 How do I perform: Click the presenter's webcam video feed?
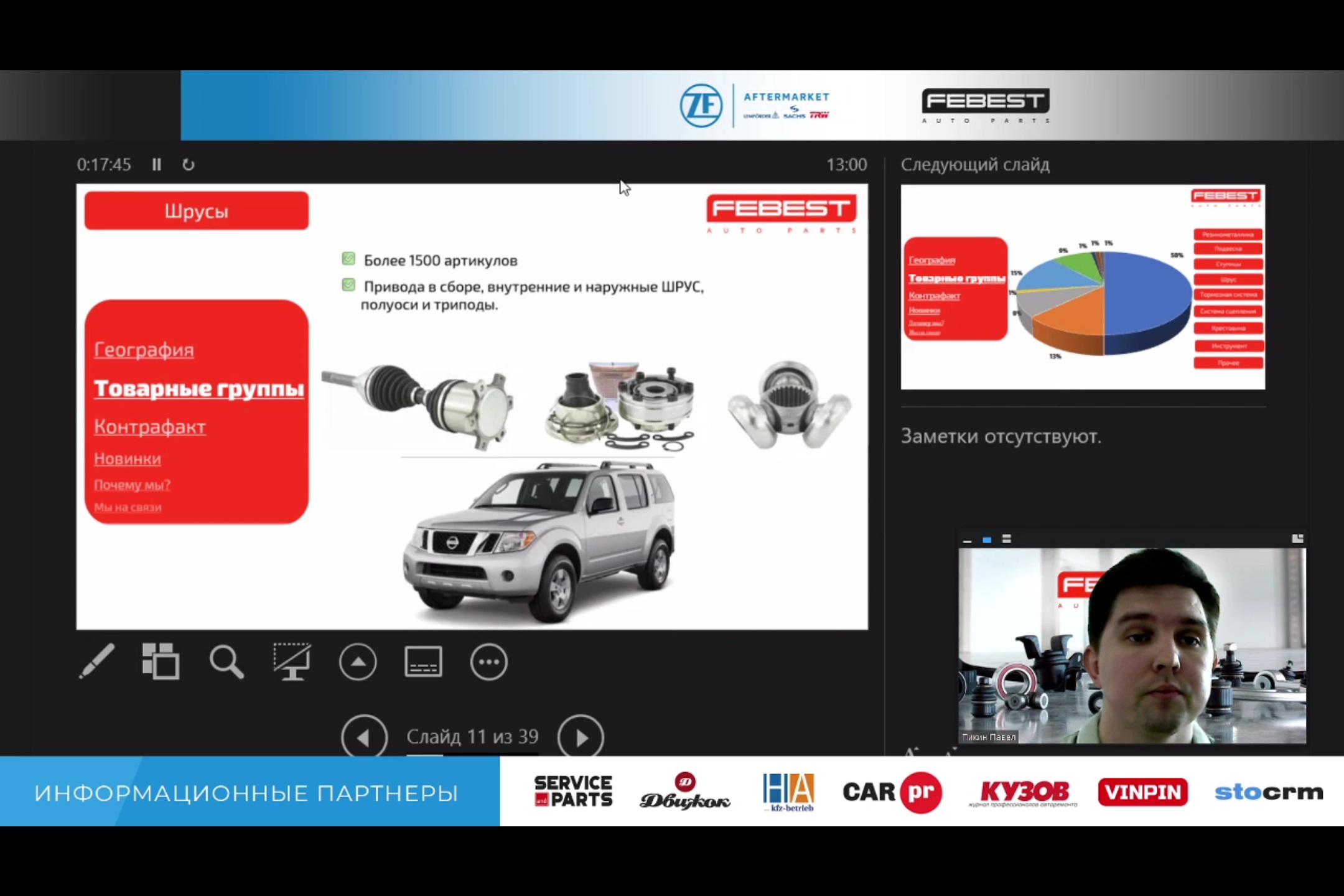[x=1132, y=645]
